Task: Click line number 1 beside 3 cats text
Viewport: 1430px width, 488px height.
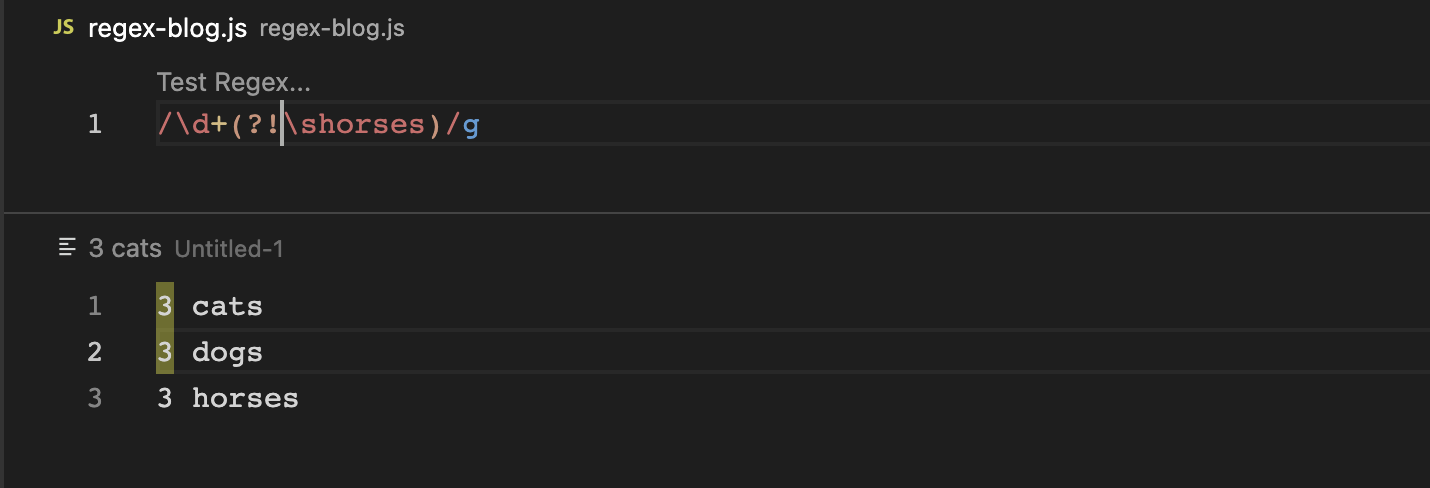Action: (x=94, y=306)
